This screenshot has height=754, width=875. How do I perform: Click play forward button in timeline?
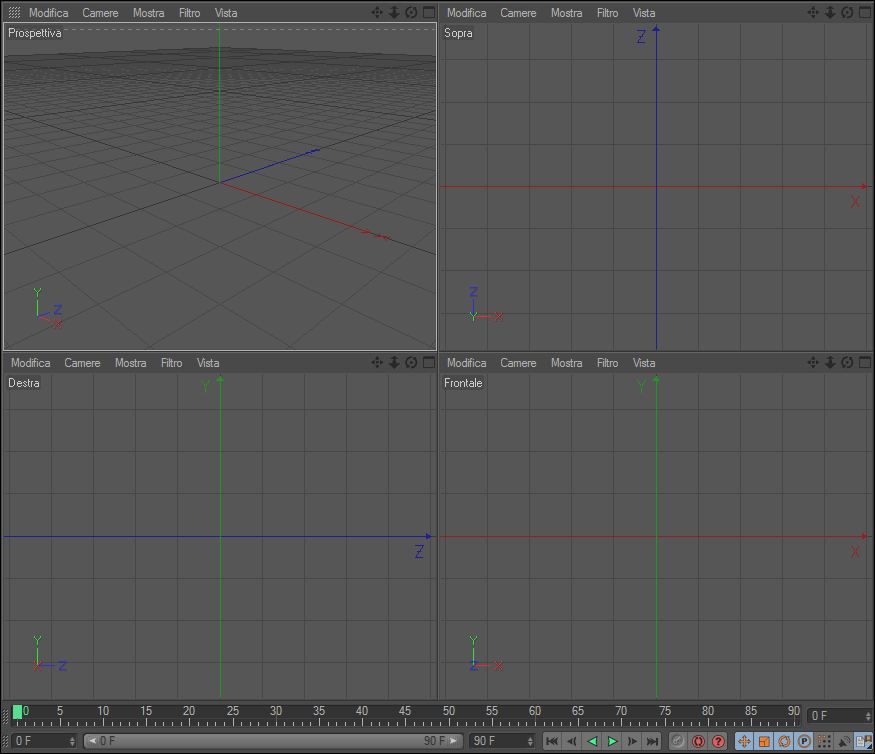[x=612, y=741]
